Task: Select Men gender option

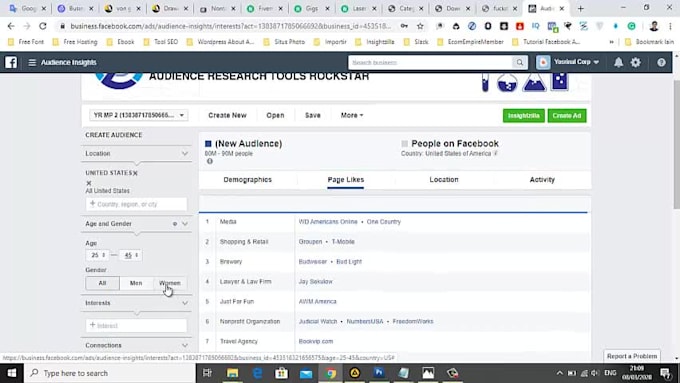Action: (136, 283)
